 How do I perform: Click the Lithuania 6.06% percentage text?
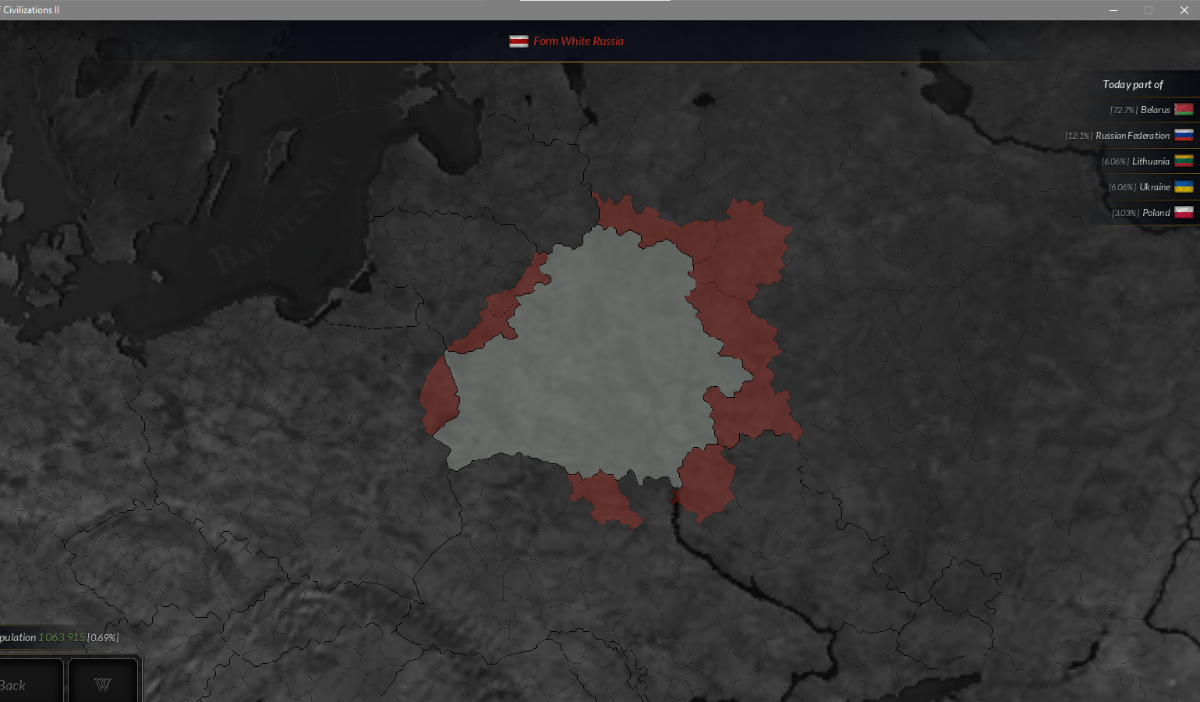[1115, 161]
